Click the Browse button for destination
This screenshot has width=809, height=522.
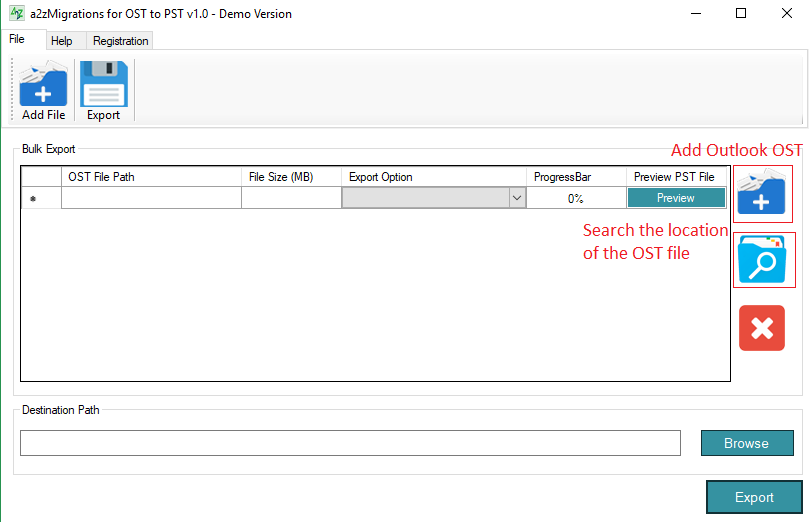click(x=747, y=443)
